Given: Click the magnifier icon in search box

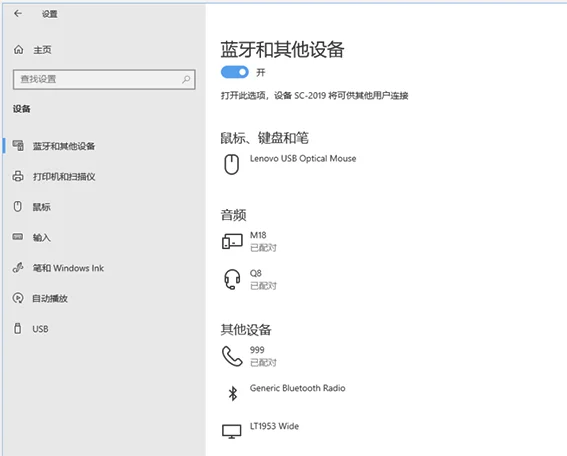Looking at the screenshot, I should point(186,79).
